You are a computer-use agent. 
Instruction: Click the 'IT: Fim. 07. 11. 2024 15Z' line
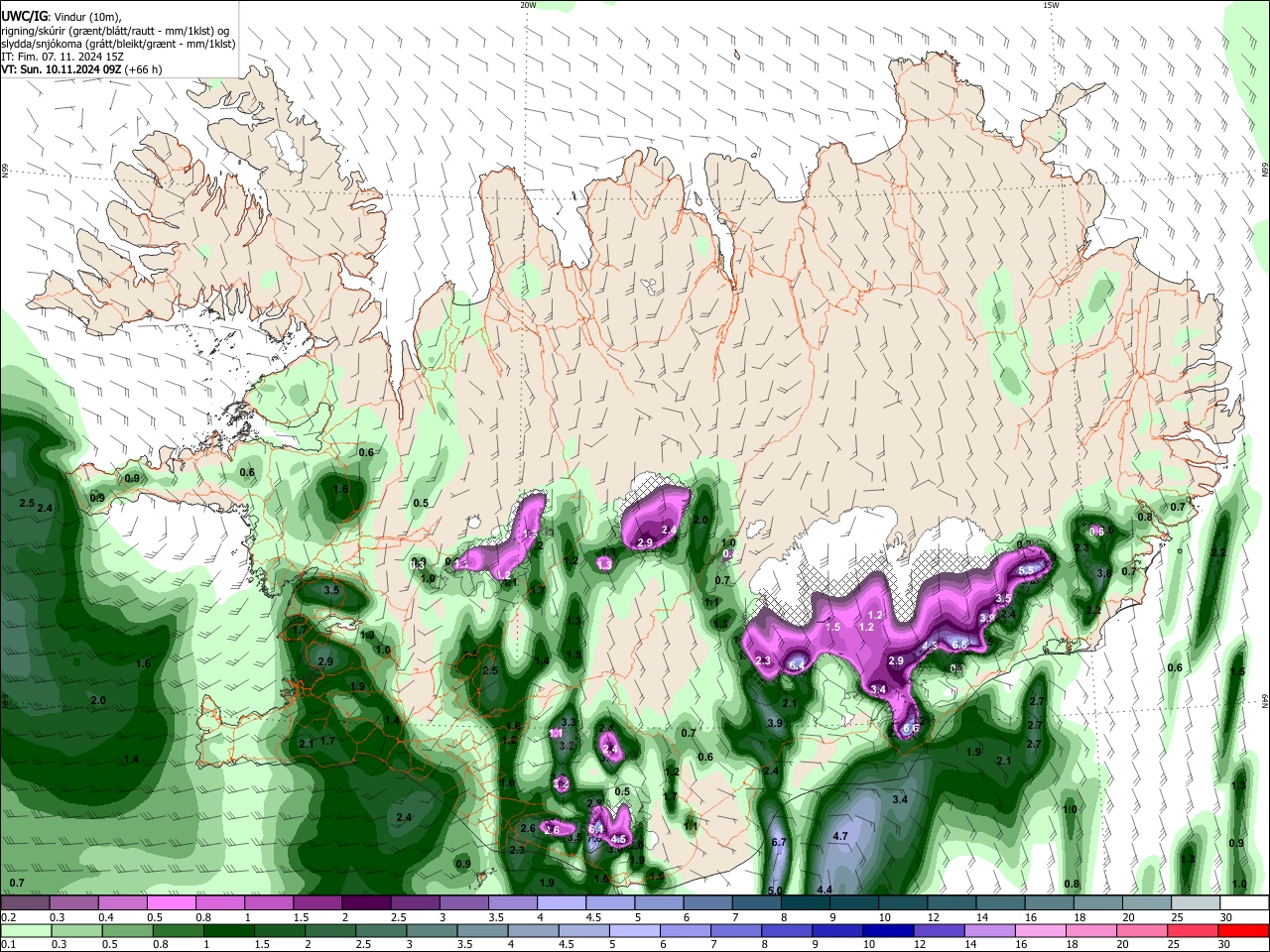[63, 57]
